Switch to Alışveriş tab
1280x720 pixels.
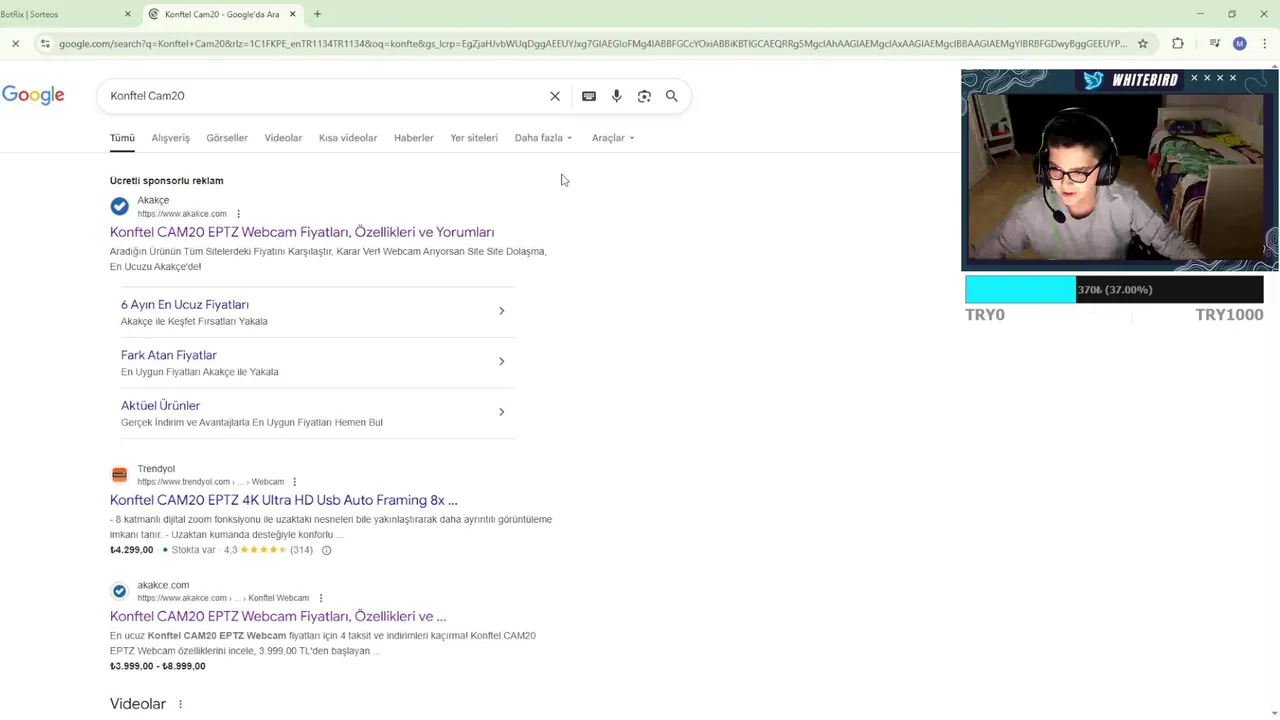click(x=170, y=138)
